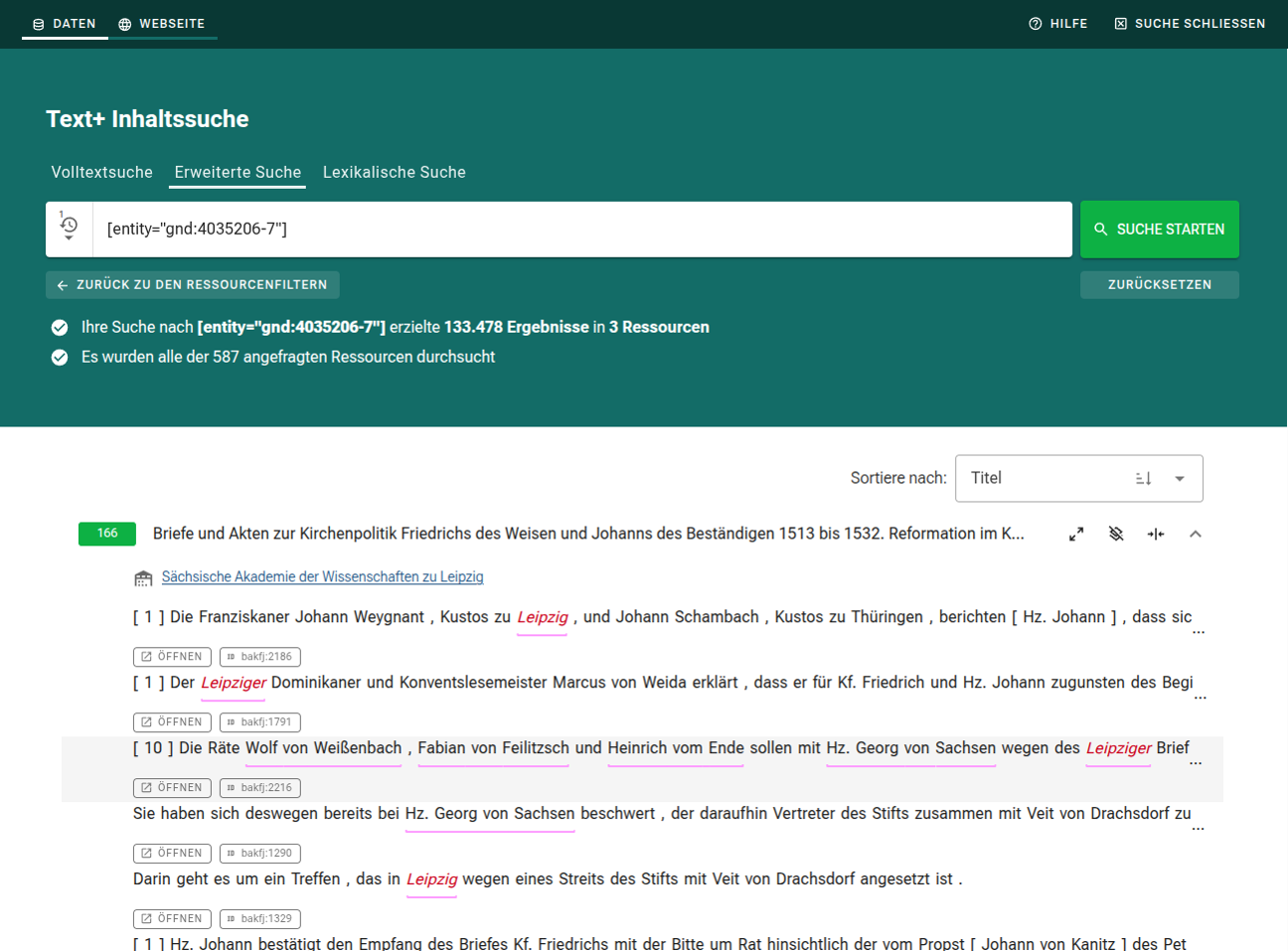Click underlined Wolf von Weißenbach entity

(x=324, y=748)
